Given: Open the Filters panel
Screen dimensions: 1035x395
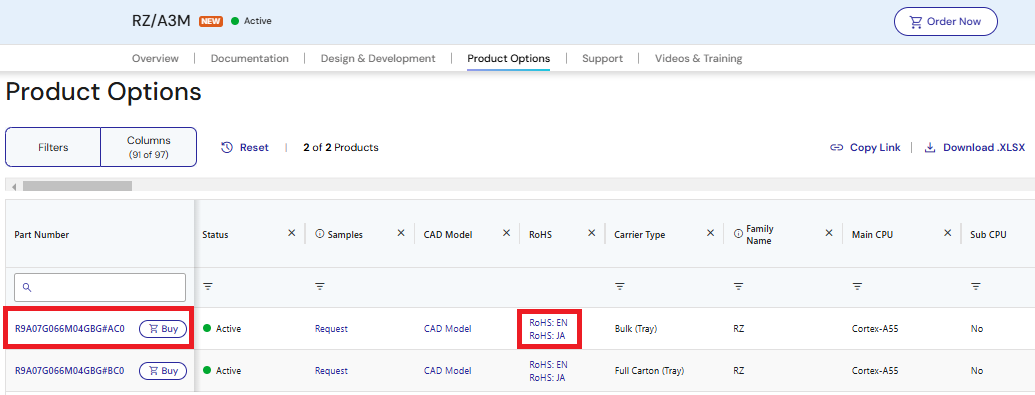Looking at the screenshot, I should [x=53, y=147].
